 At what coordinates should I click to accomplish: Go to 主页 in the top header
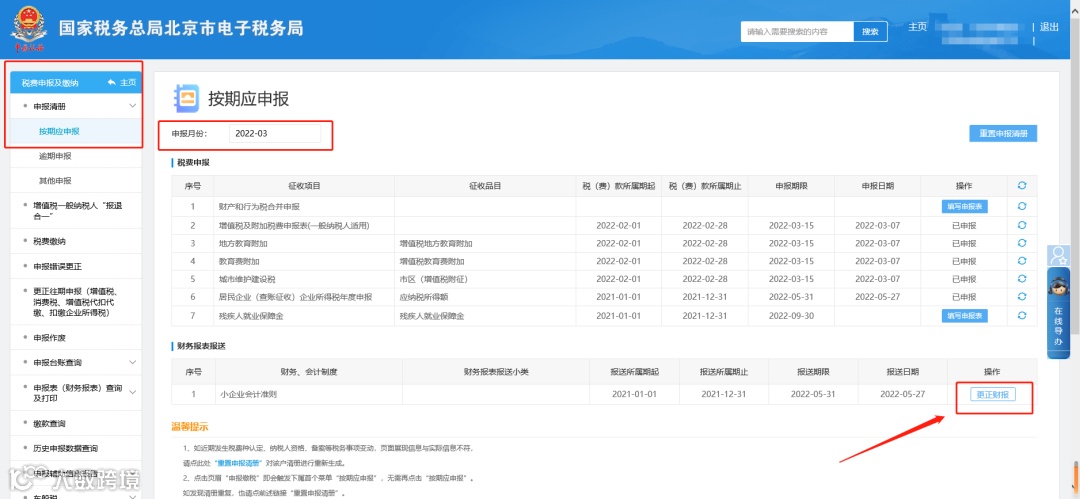pyautogui.click(x=917, y=27)
